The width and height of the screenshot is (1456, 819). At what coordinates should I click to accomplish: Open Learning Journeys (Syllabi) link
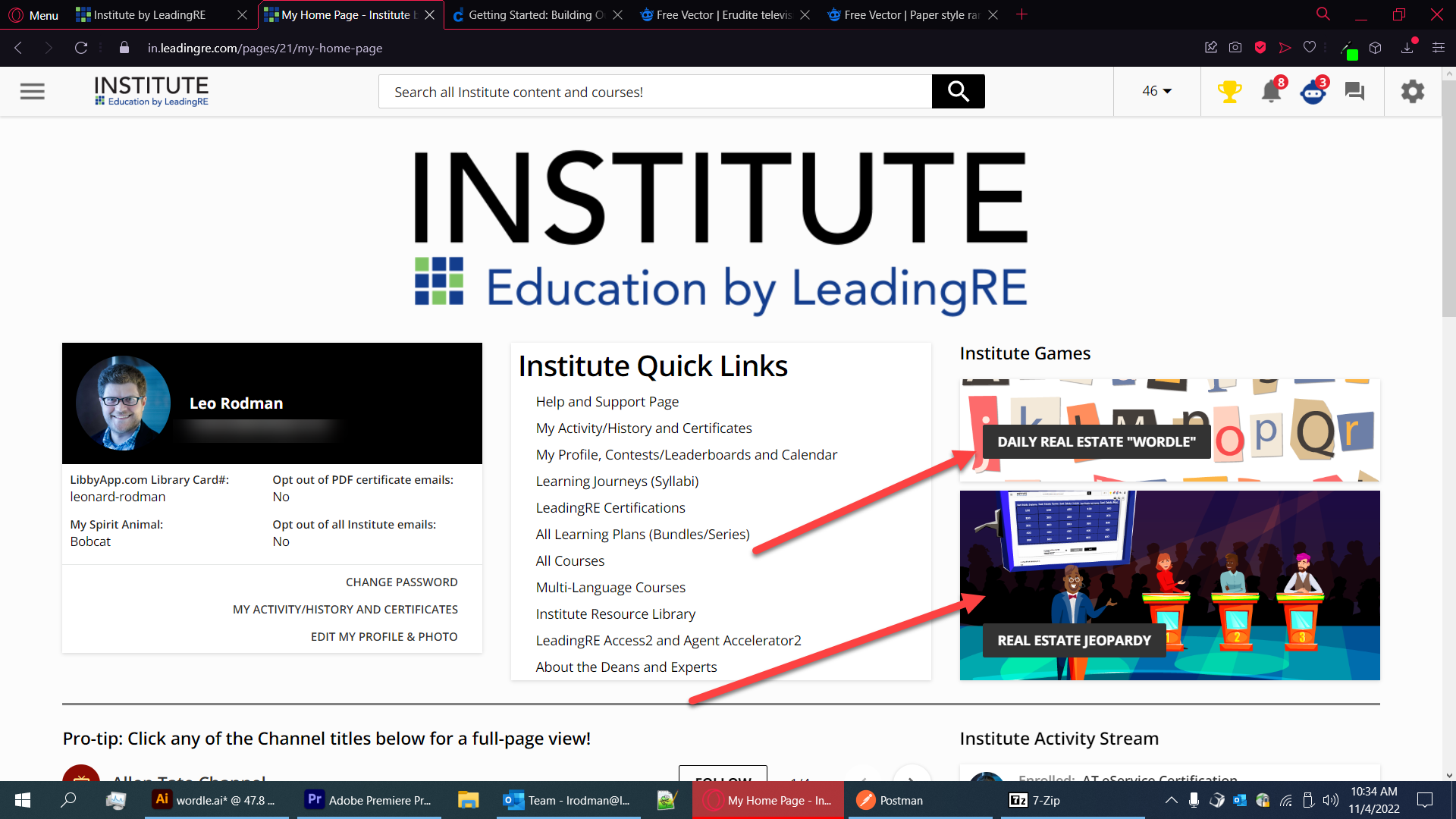pos(617,482)
